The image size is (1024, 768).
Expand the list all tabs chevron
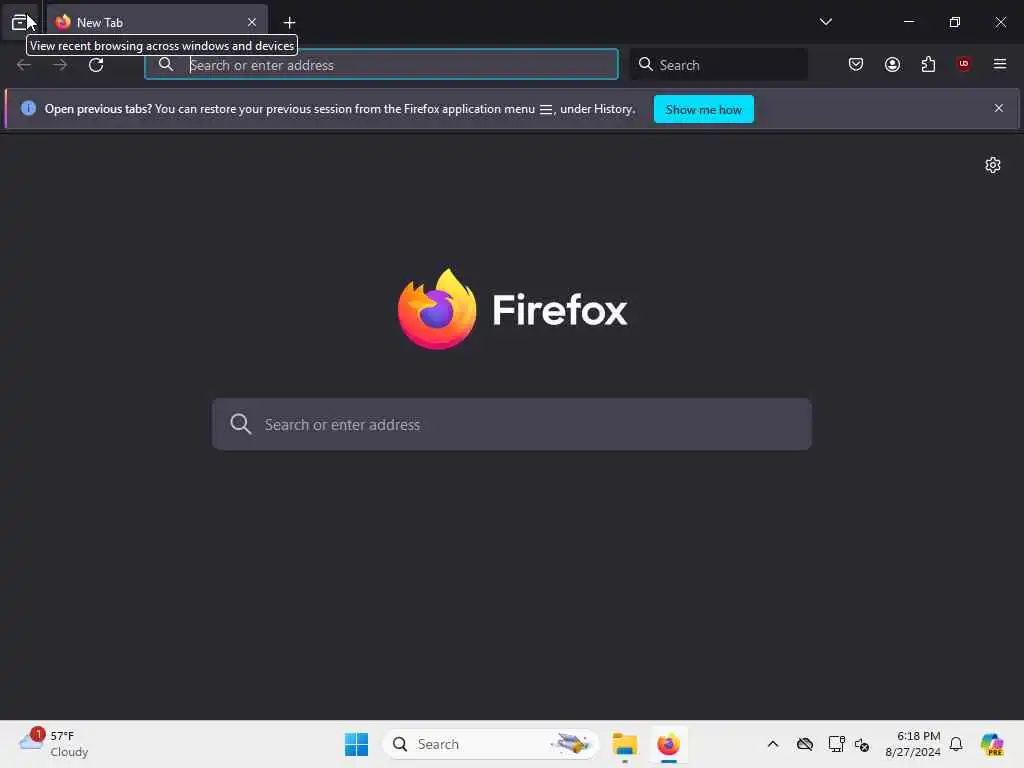[825, 22]
